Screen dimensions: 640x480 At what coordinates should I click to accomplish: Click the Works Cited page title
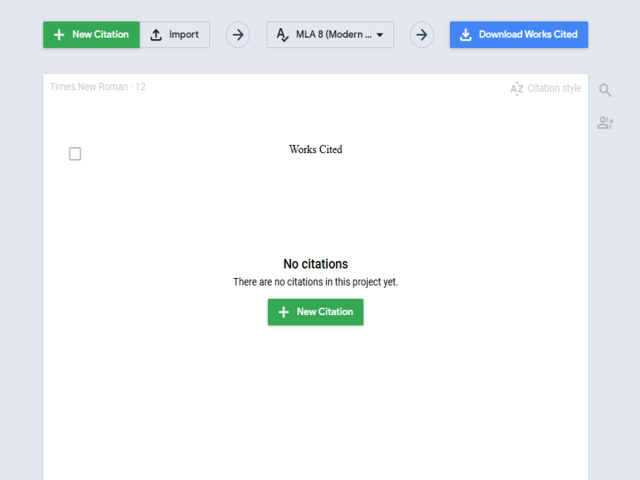(x=316, y=150)
